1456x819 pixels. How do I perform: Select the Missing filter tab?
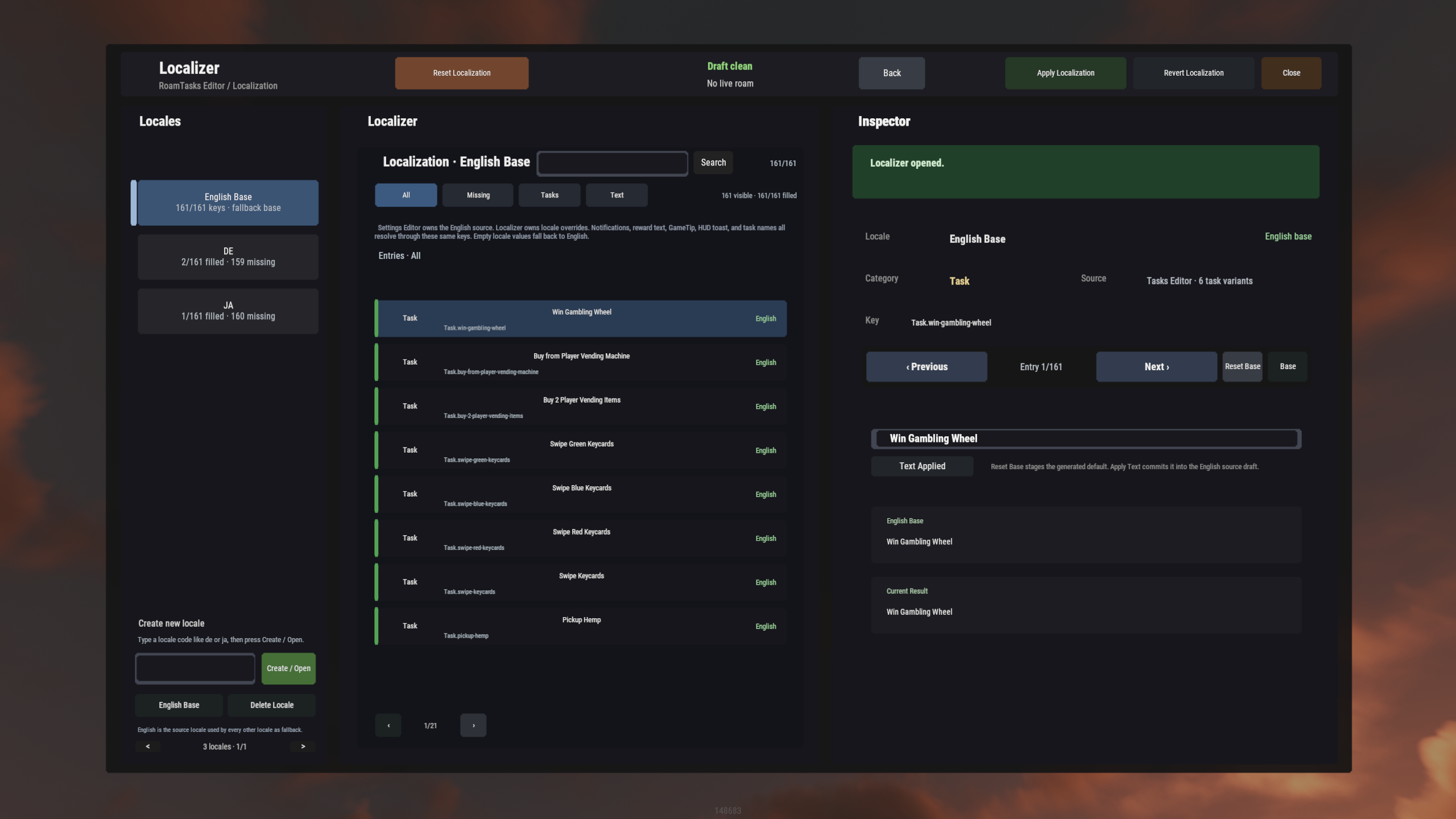(478, 195)
